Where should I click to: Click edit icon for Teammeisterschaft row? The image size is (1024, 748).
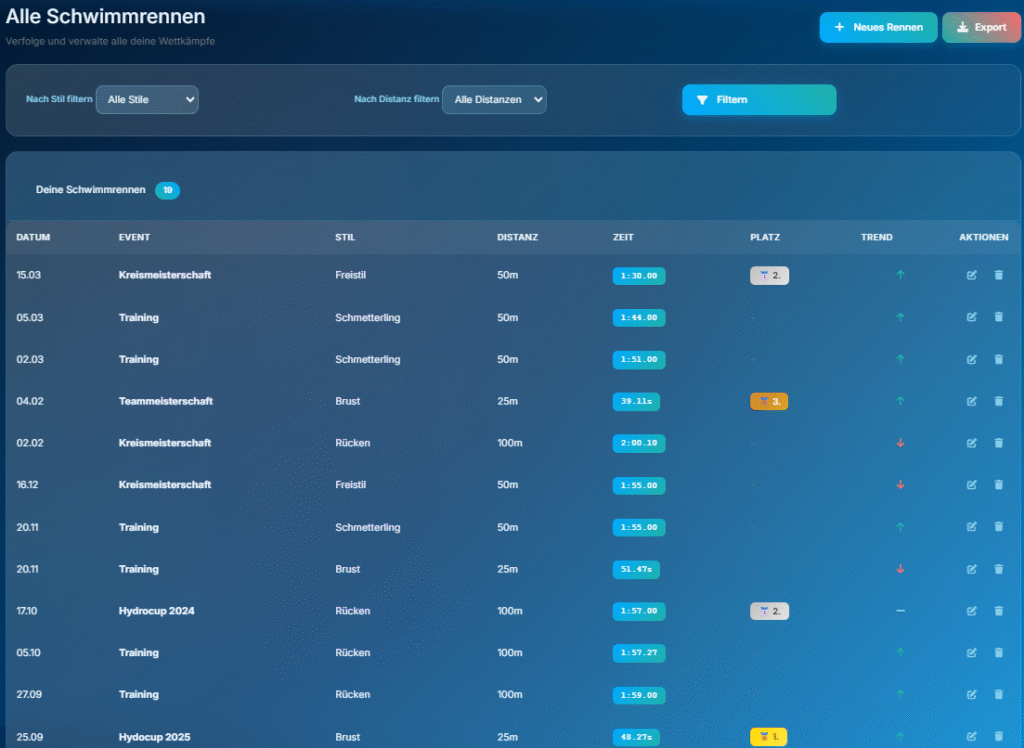(971, 401)
